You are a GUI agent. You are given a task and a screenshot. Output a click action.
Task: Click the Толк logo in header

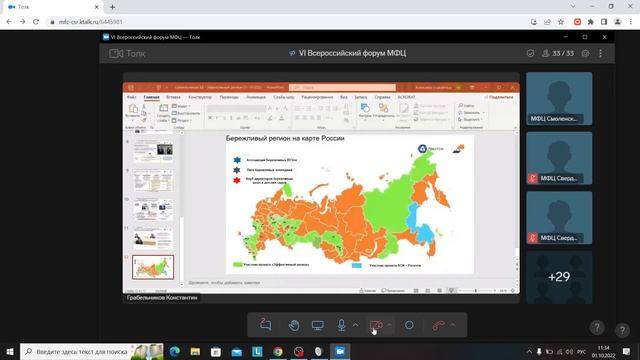tap(127, 53)
